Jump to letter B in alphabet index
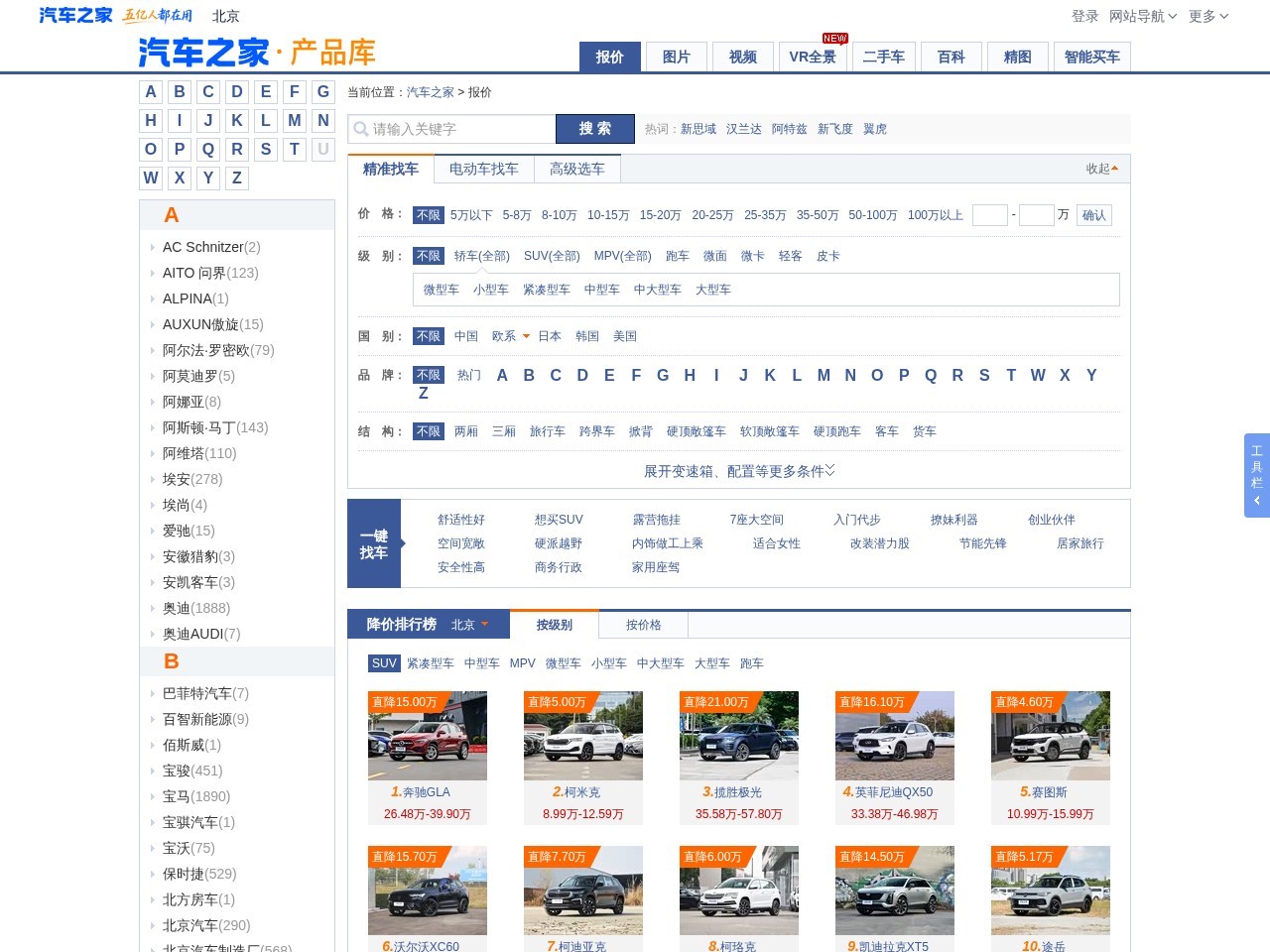 point(180,92)
